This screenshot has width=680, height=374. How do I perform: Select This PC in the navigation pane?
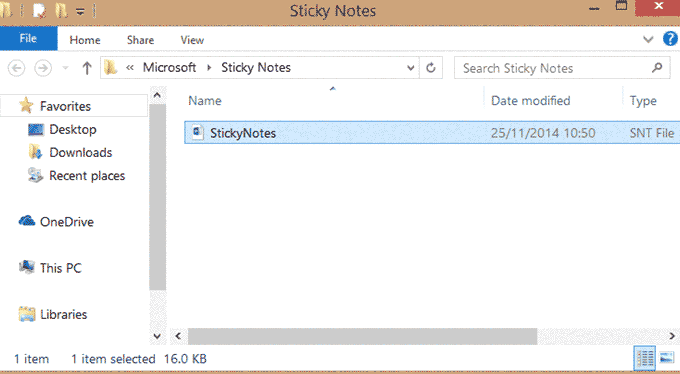pyautogui.click(x=61, y=268)
